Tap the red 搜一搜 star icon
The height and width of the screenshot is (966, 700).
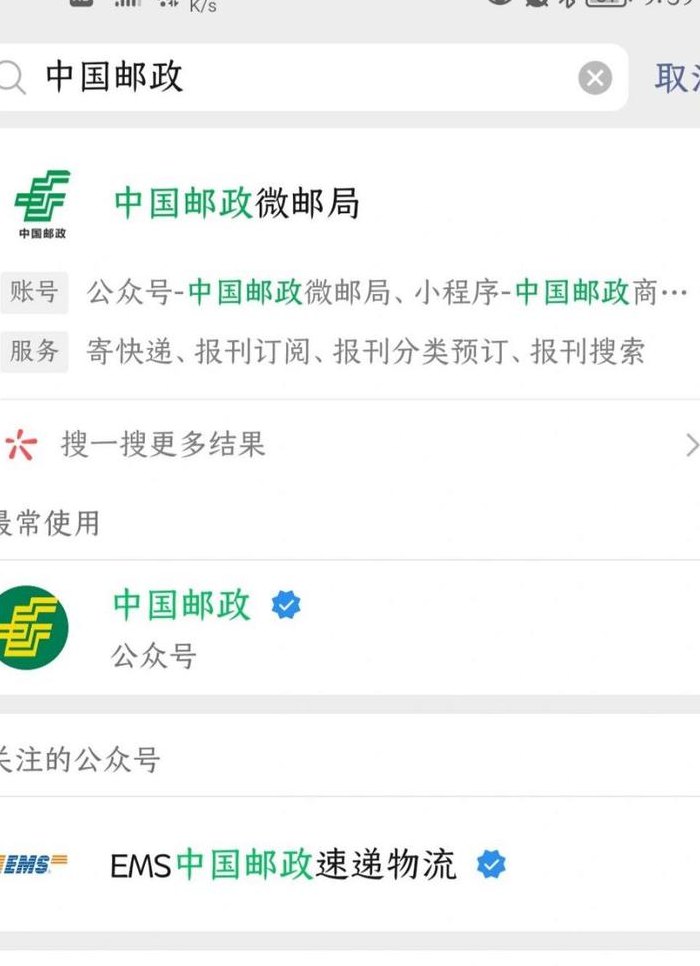(x=20, y=444)
